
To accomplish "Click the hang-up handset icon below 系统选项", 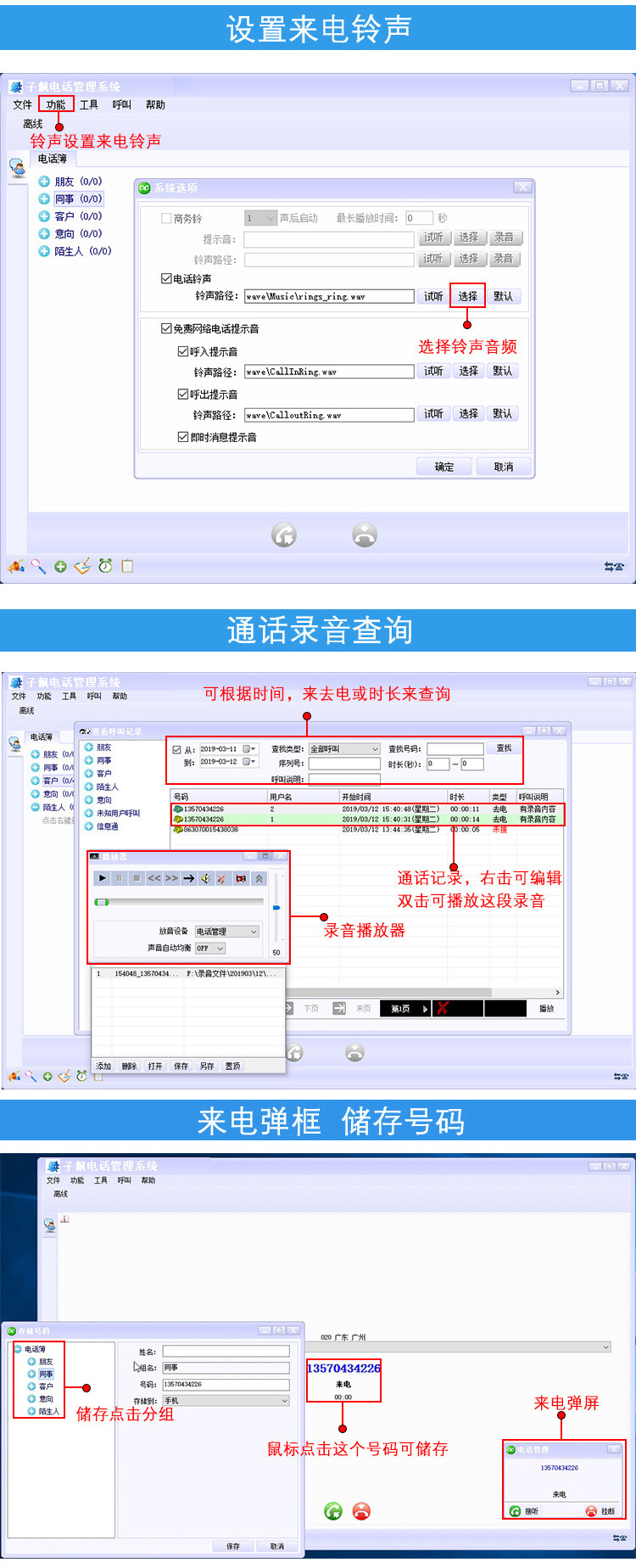I will tap(365, 535).
